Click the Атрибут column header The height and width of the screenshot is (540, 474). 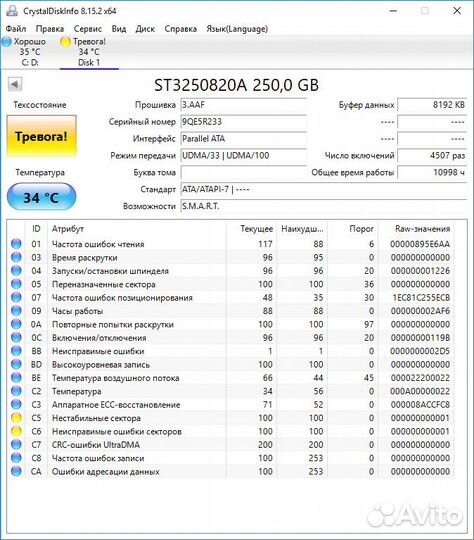(x=137, y=229)
